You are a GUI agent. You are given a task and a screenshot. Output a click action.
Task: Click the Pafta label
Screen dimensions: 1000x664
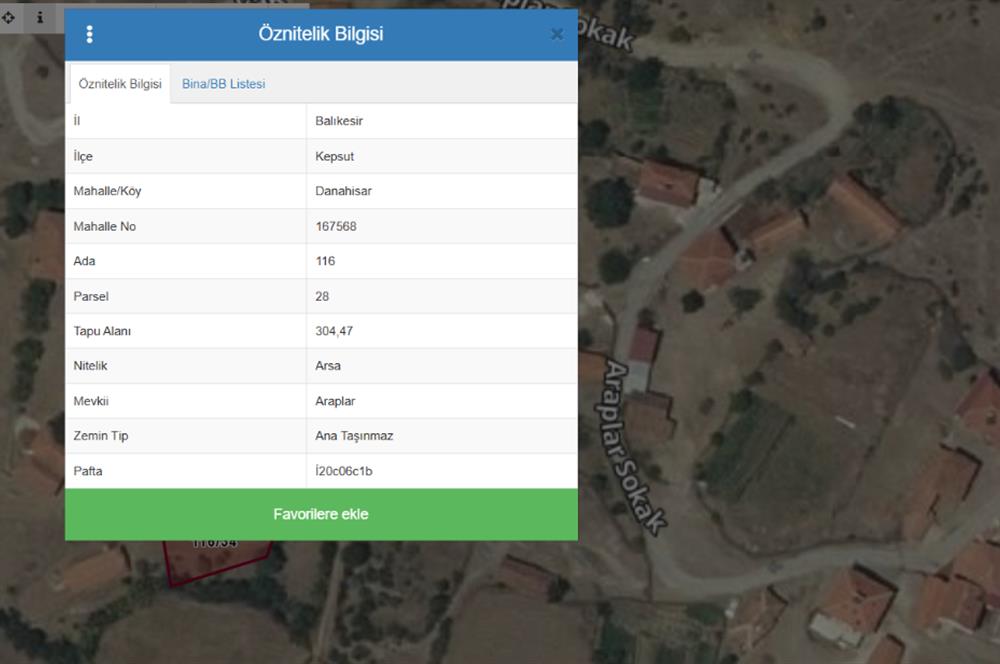coord(88,471)
